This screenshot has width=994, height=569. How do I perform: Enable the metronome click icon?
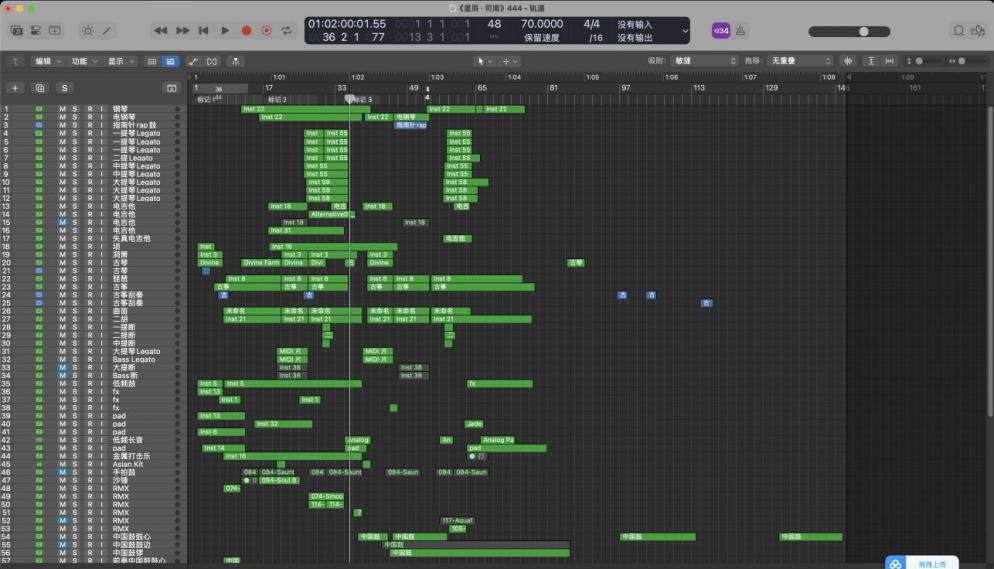(x=741, y=31)
